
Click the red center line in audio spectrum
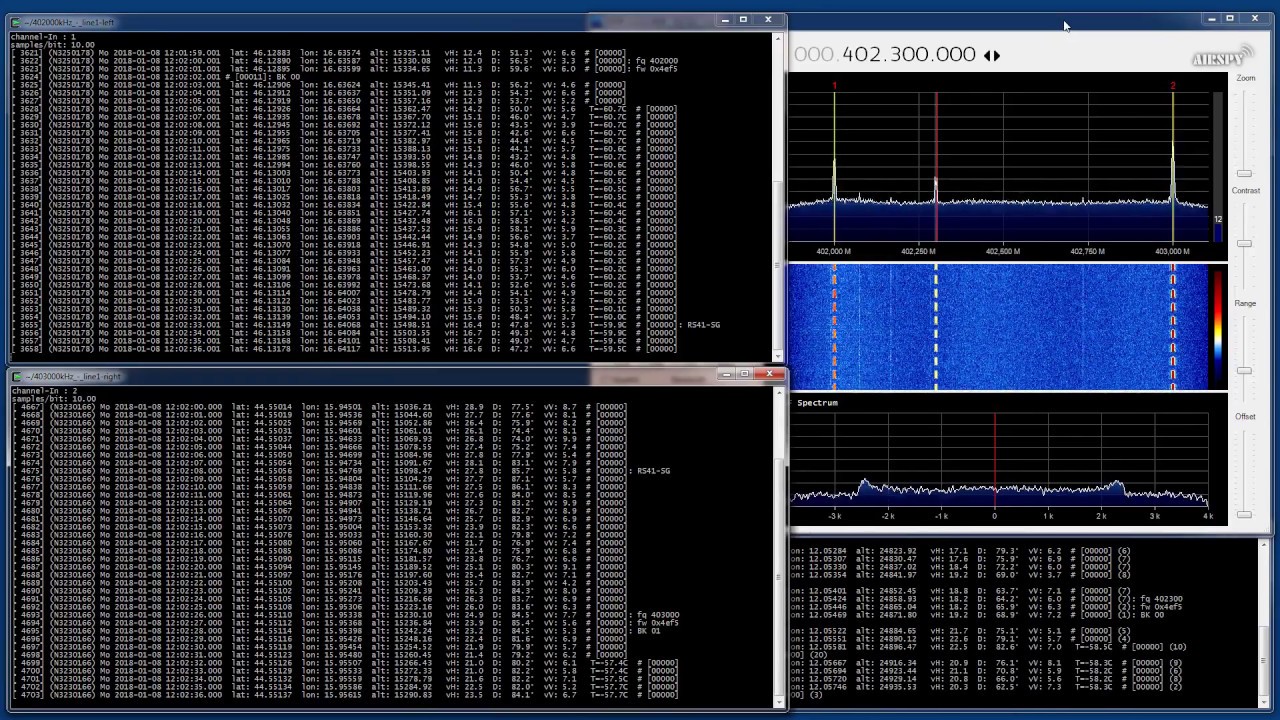994,458
